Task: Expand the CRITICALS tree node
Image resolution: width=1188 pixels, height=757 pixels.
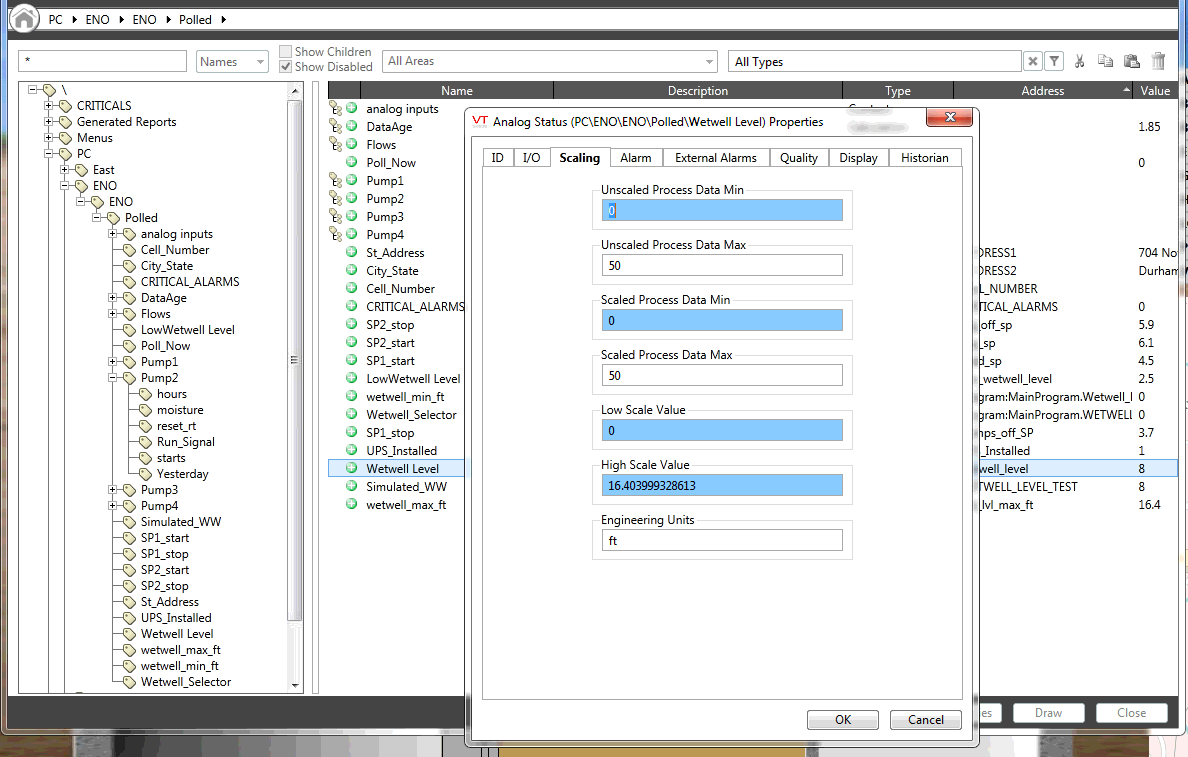Action: click(49, 106)
